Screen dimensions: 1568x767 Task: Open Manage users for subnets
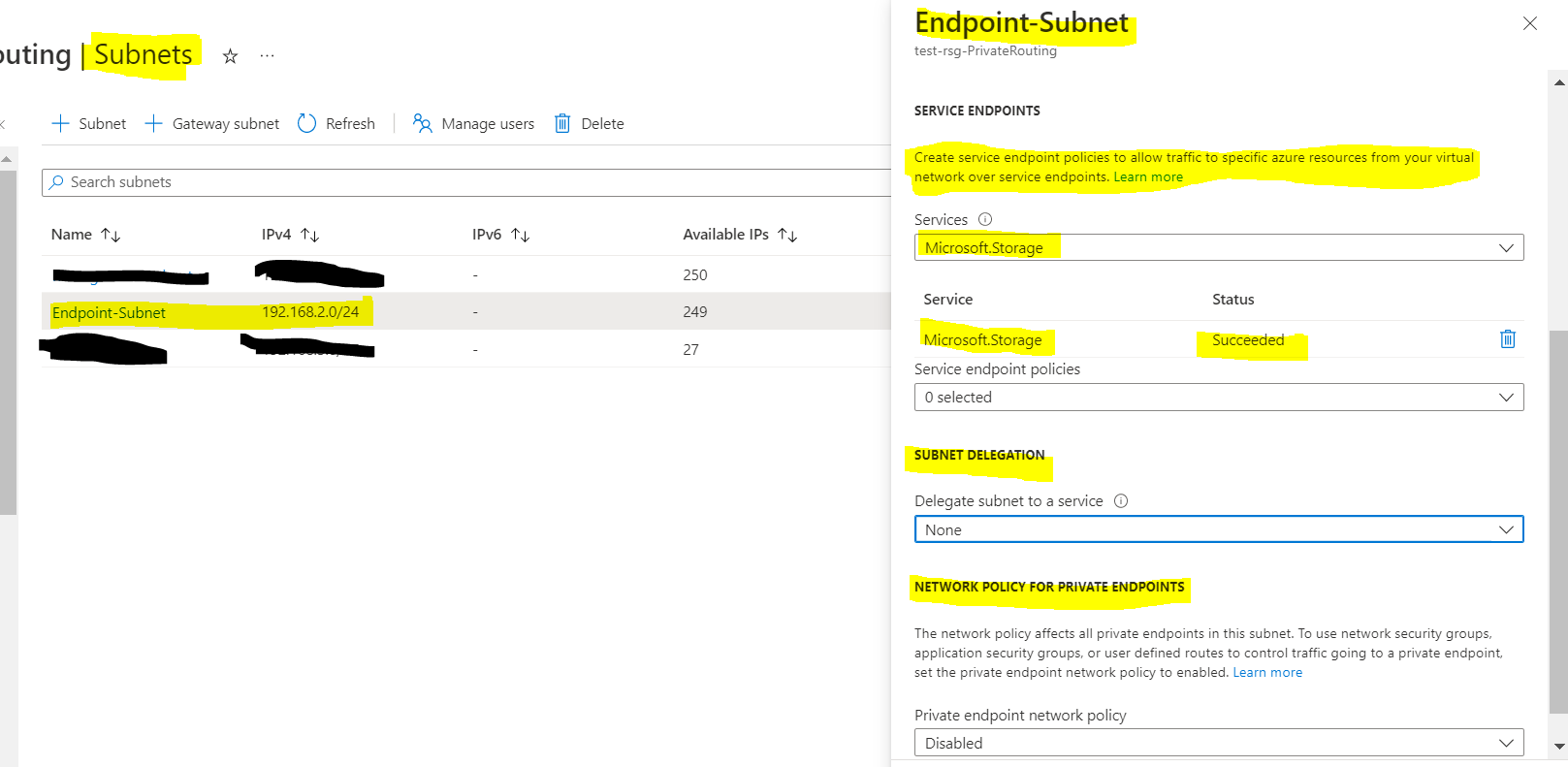point(473,123)
